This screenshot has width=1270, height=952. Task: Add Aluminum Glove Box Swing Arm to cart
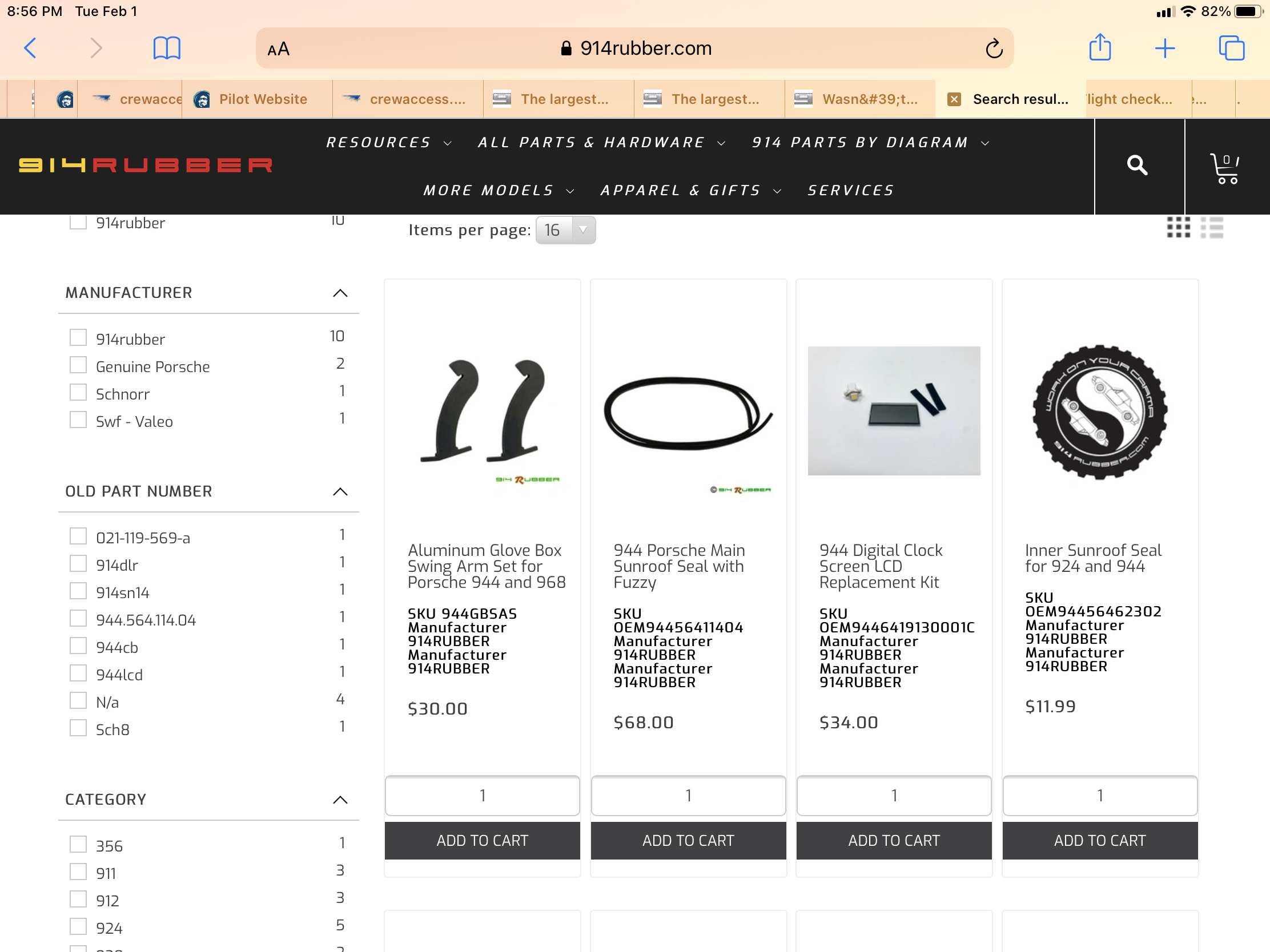[x=483, y=841]
